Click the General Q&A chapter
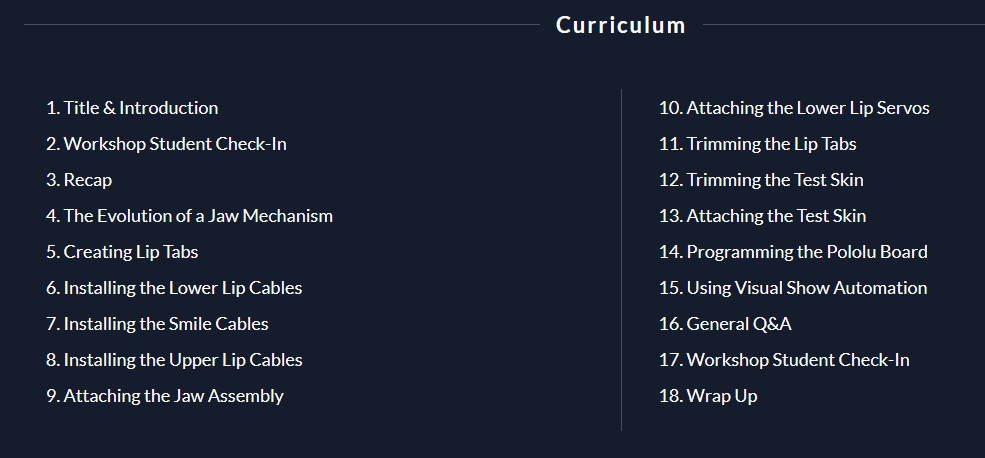The width and height of the screenshot is (985, 458). (x=726, y=324)
